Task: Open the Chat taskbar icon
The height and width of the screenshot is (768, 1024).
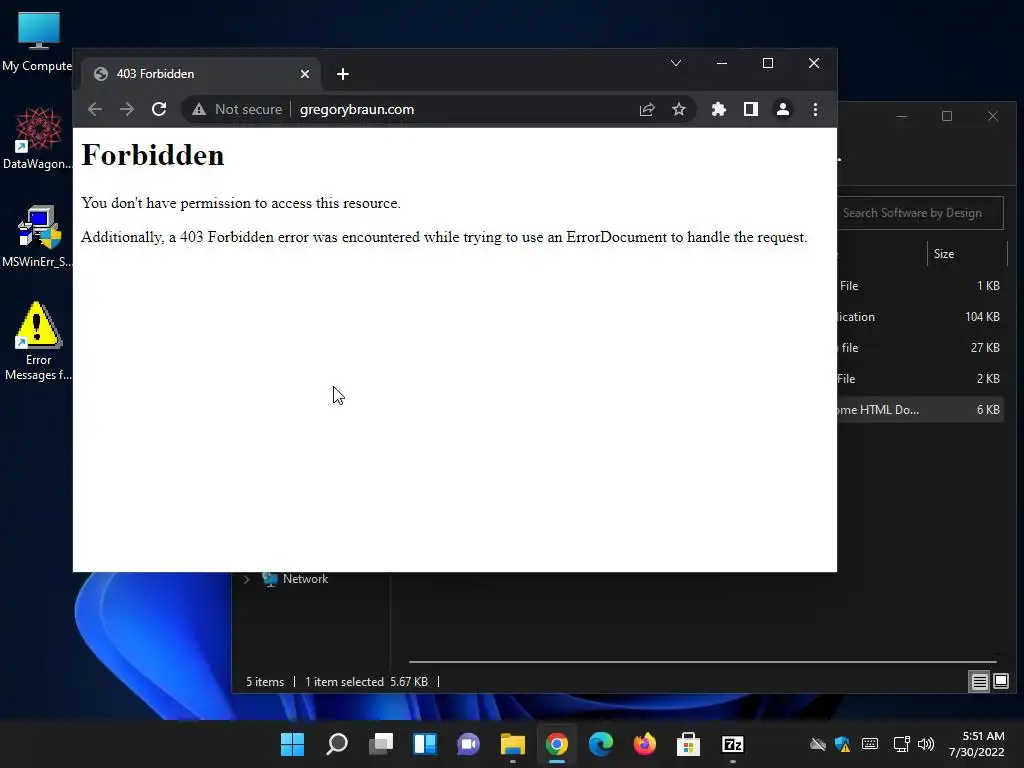Action: pyautogui.click(x=468, y=744)
